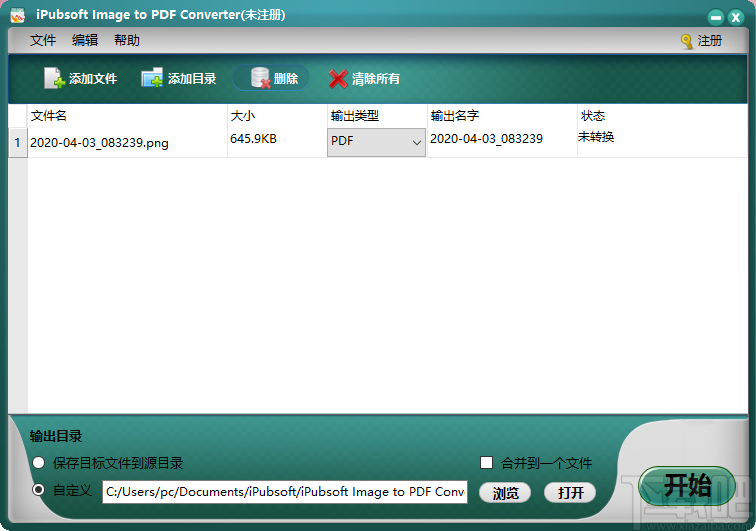Screen dimensions: 756x531
Task: Minimize the converter window
Action: click(716, 17)
